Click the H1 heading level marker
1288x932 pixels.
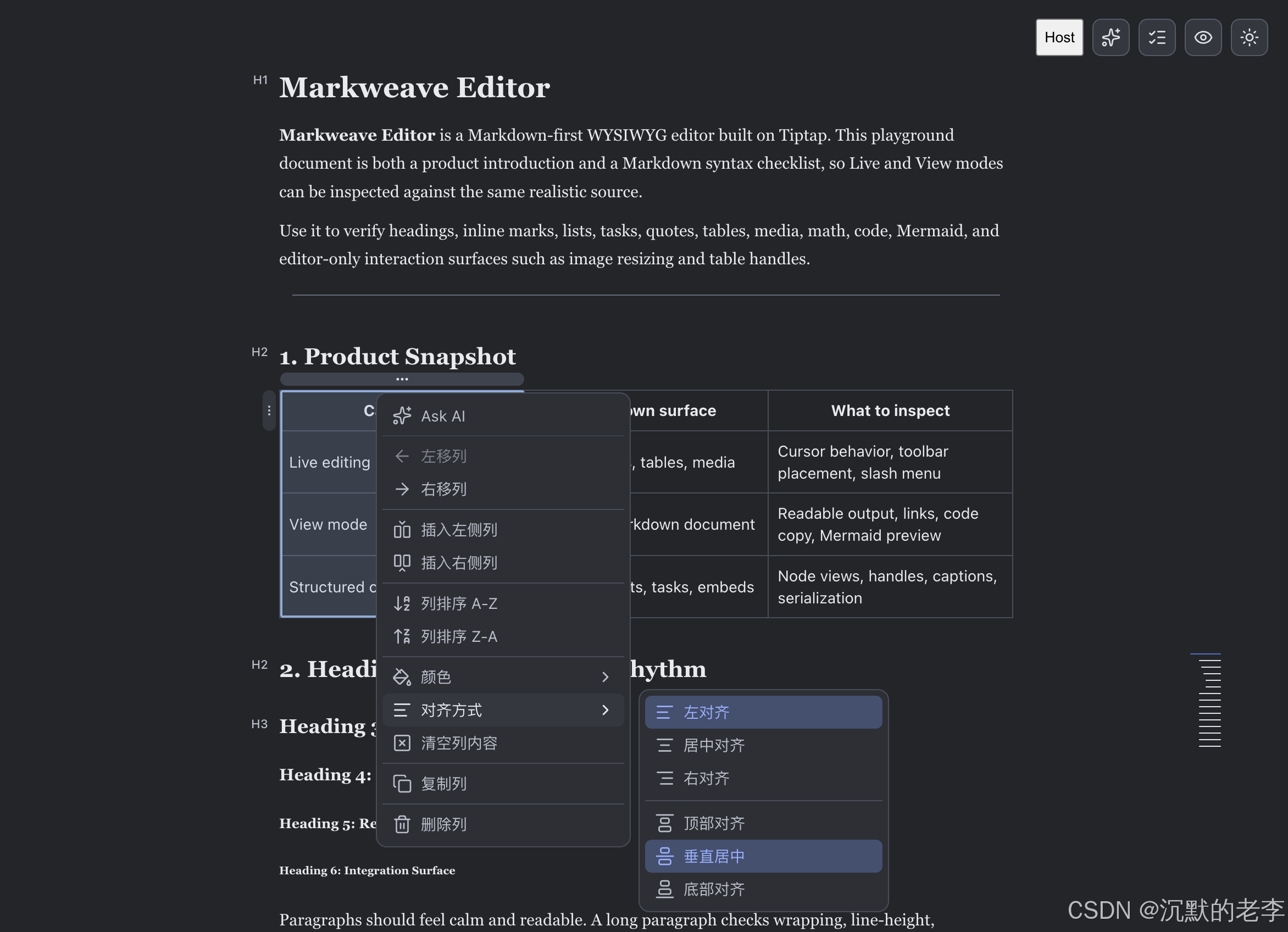click(260, 80)
